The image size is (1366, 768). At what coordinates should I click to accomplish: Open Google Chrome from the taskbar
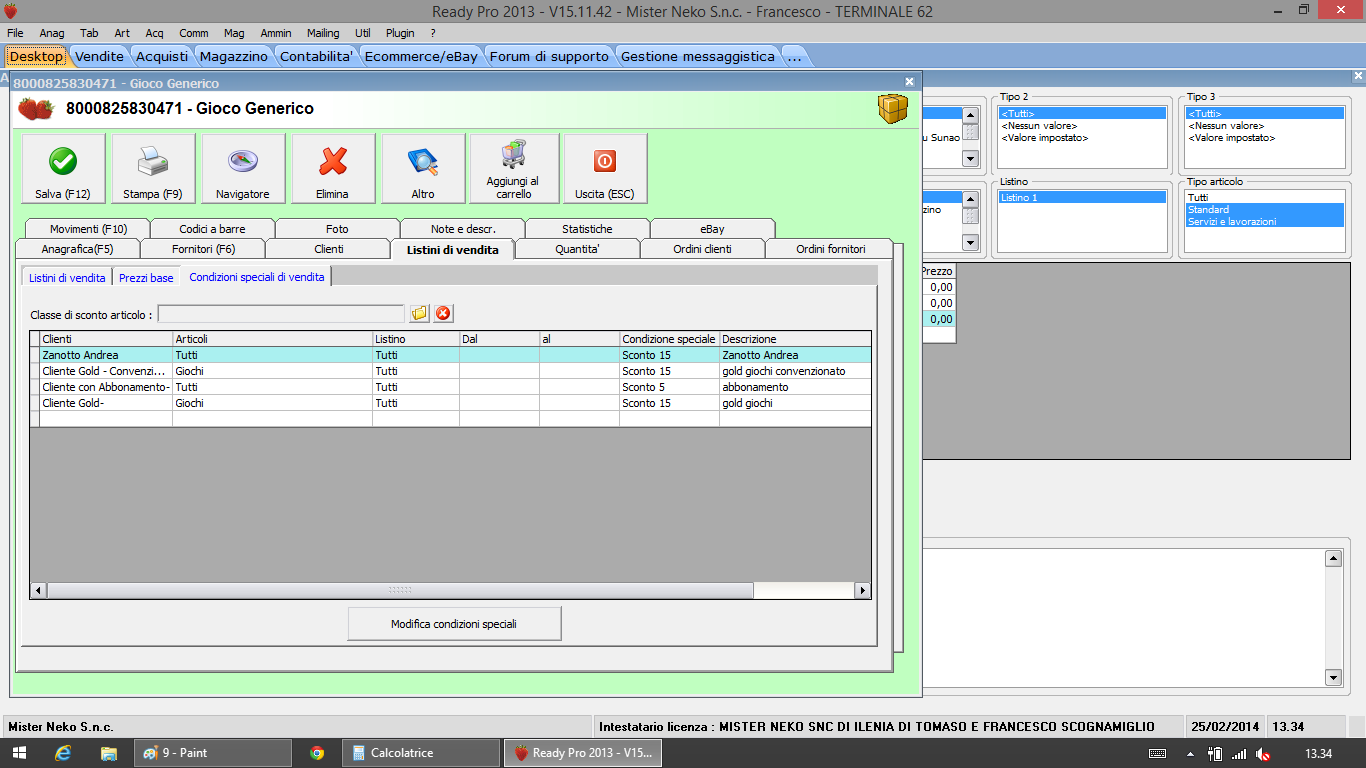point(317,753)
